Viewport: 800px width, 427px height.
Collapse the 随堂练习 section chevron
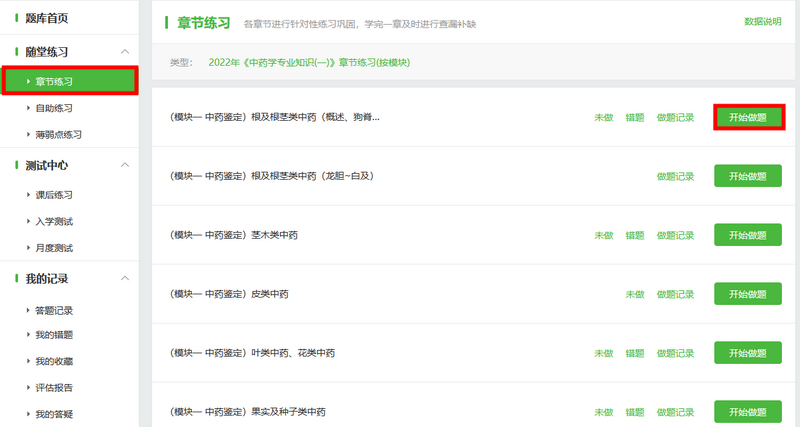pyautogui.click(x=124, y=51)
